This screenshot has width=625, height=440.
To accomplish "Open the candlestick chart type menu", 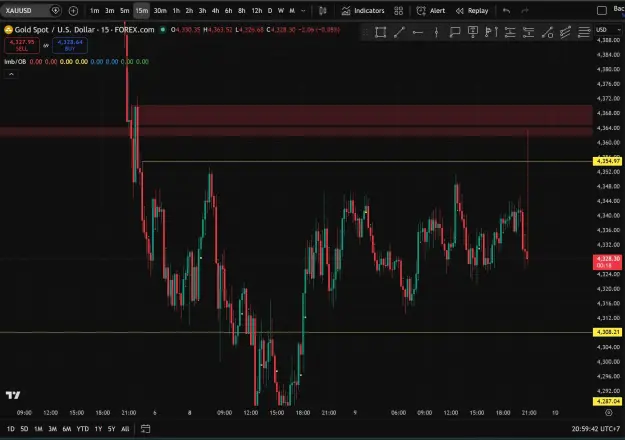I will tap(323, 11).
